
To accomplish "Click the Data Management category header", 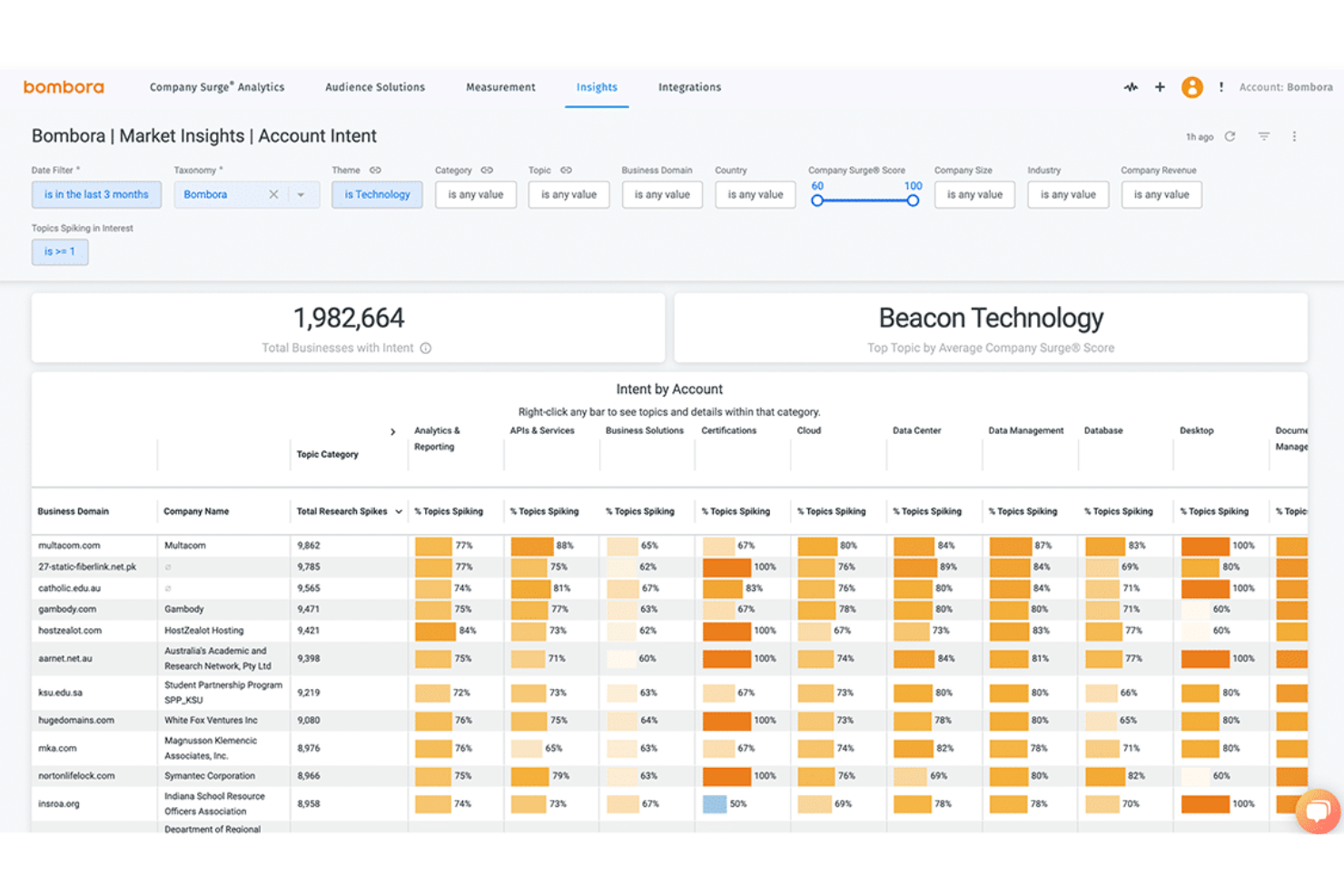I will pos(1026,431).
